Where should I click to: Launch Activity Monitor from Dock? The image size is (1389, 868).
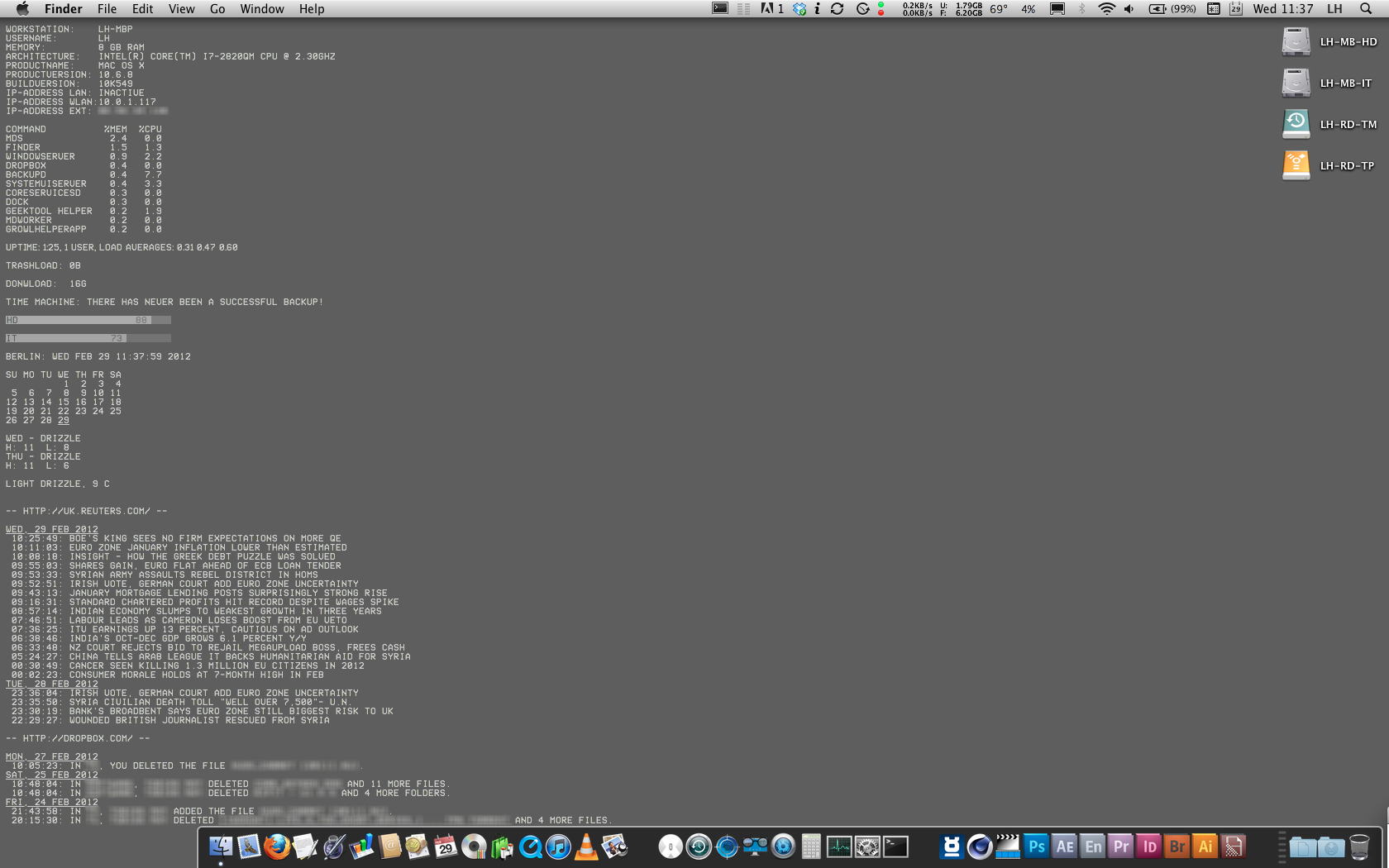(x=839, y=847)
